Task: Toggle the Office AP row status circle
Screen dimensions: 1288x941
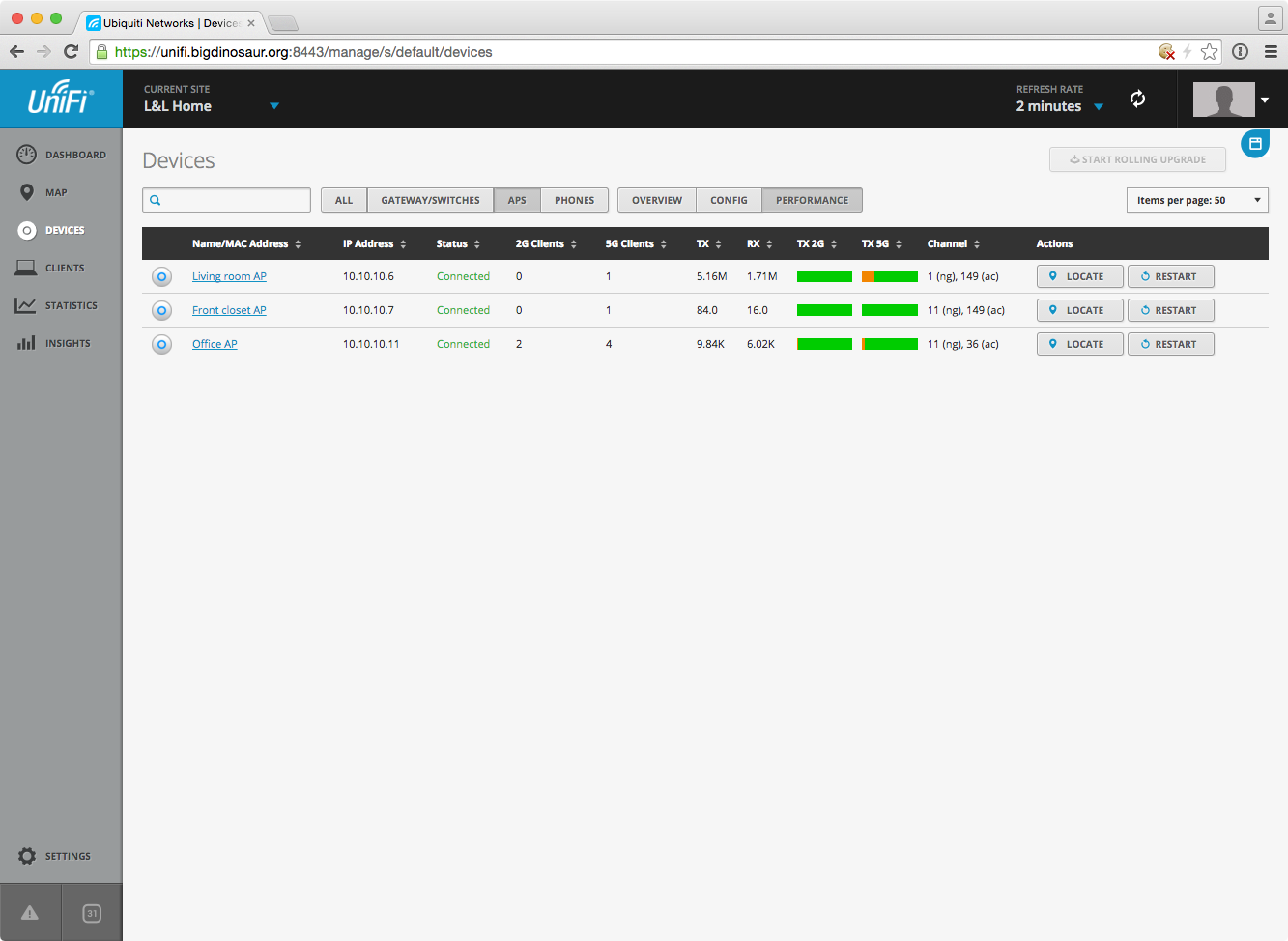Action: point(162,345)
